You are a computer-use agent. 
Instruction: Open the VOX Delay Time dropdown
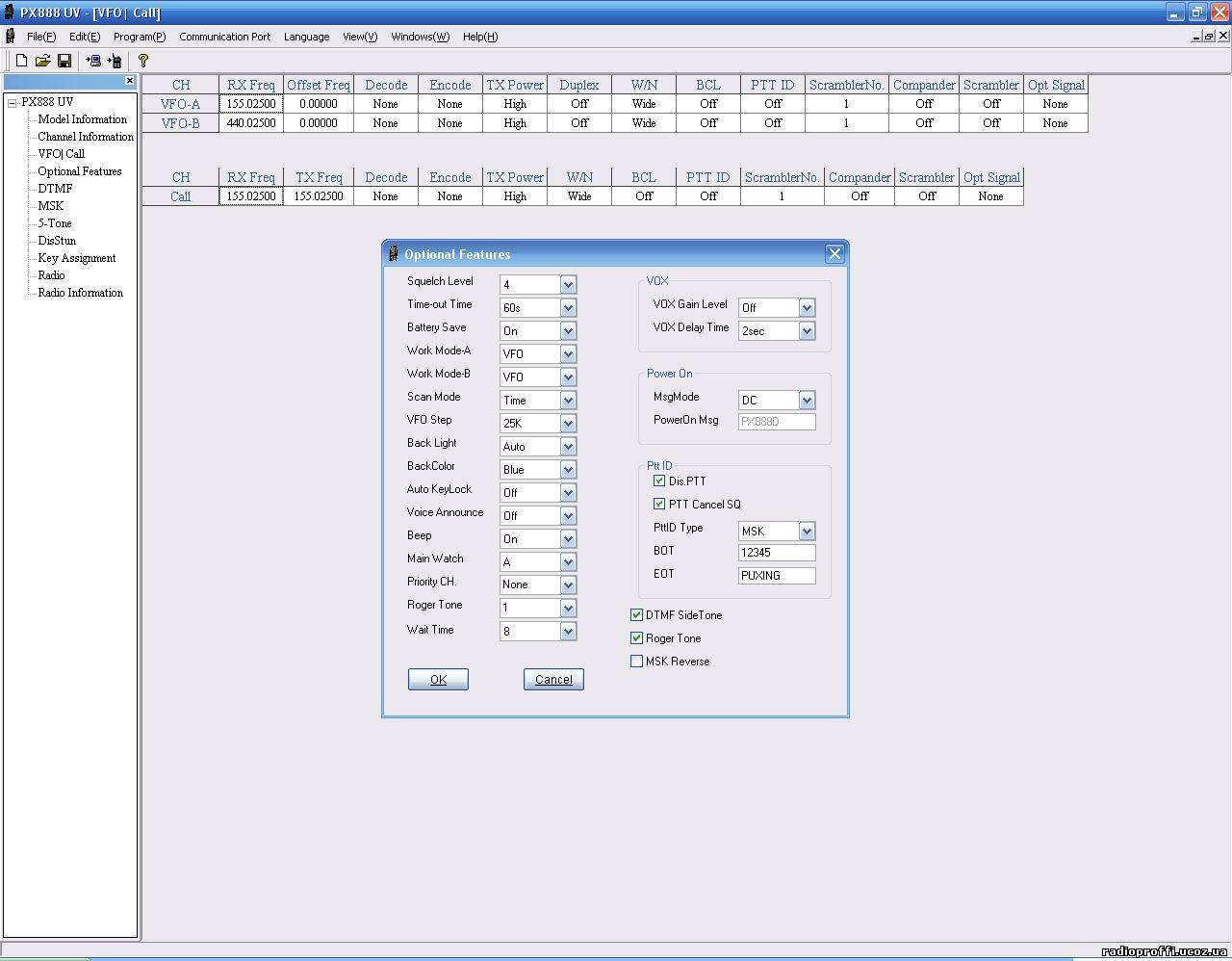pyautogui.click(x=807, y=330)
